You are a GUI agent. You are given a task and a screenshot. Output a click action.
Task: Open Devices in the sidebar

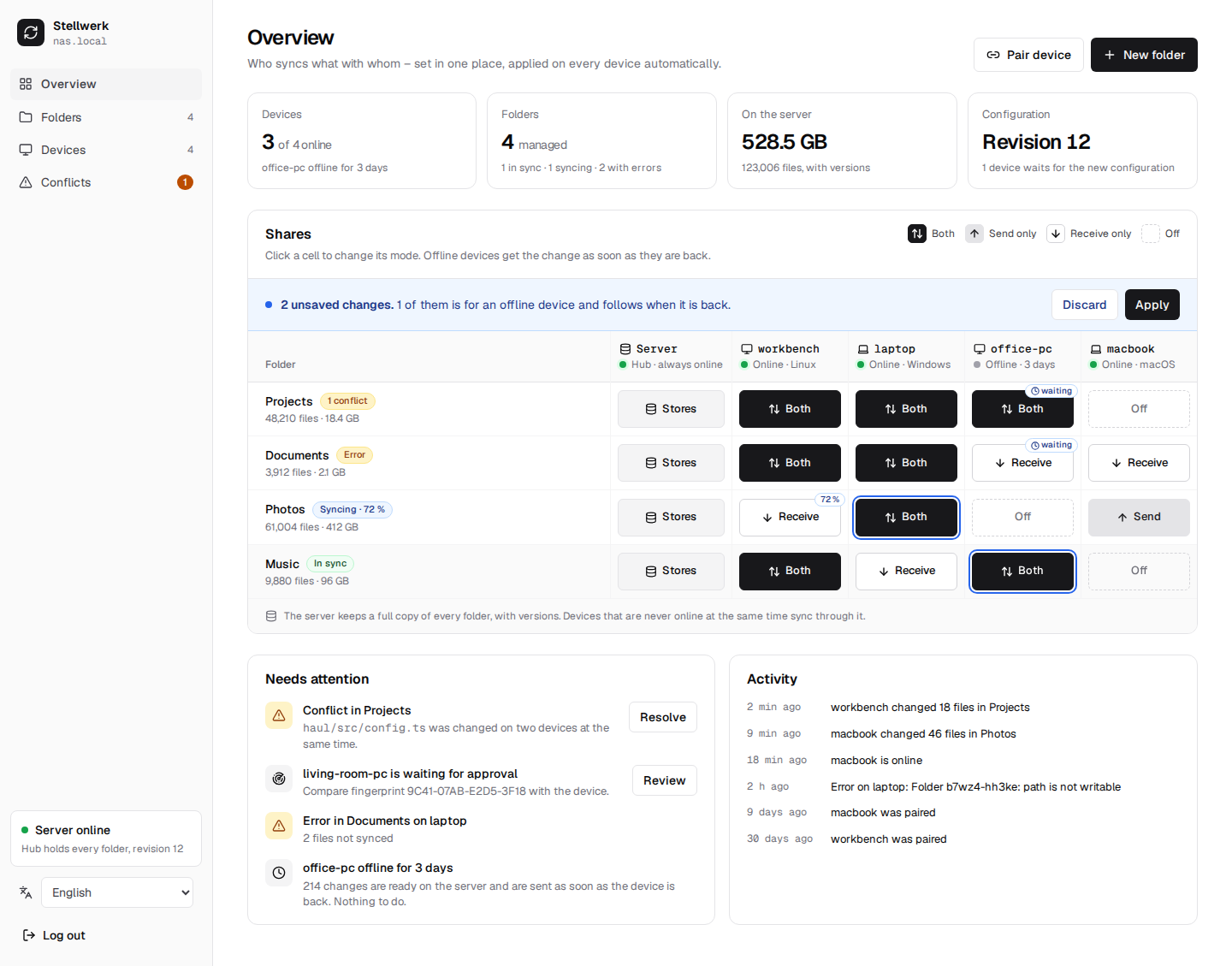point(106,150)
